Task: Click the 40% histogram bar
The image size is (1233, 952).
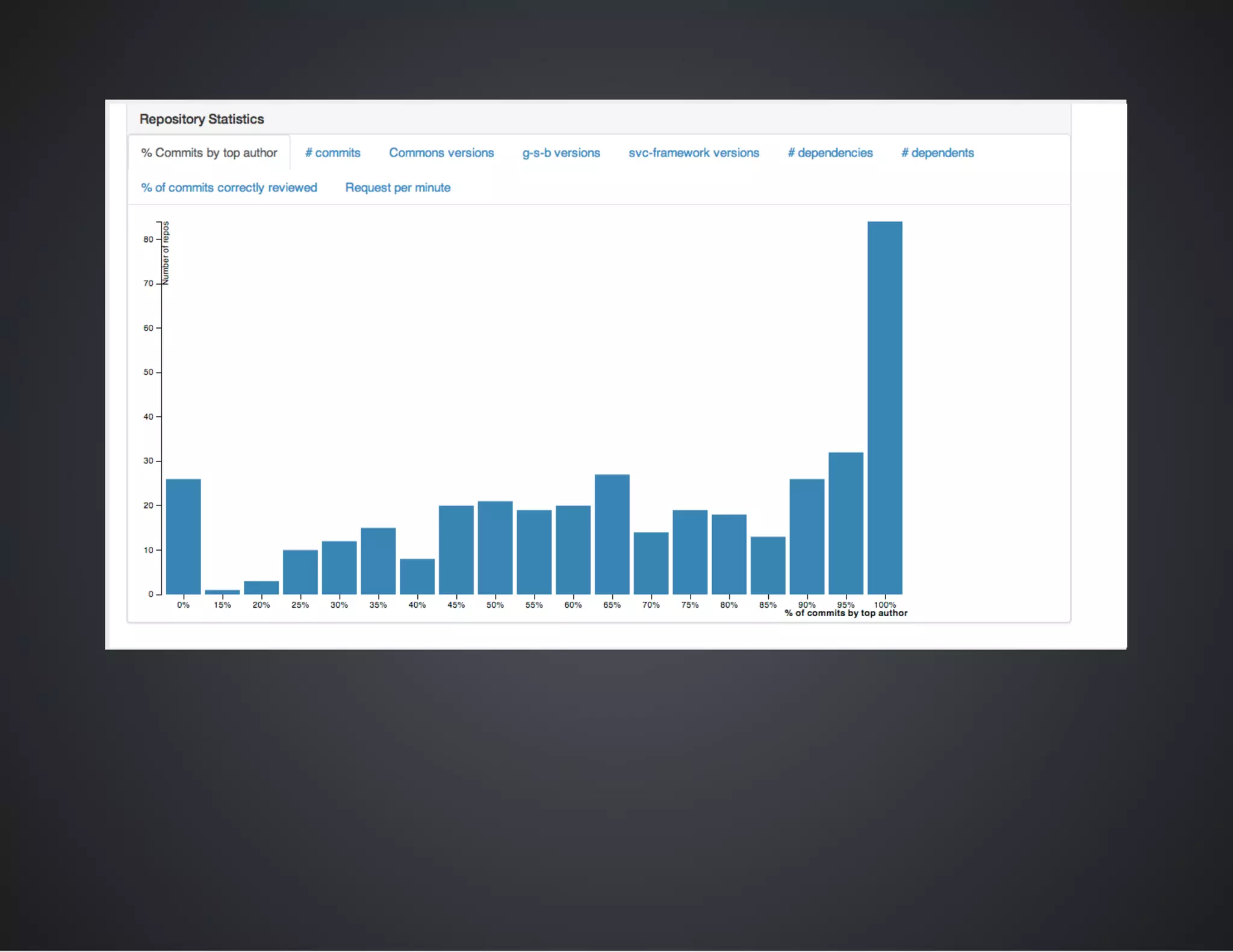Action: click(417, 576)
